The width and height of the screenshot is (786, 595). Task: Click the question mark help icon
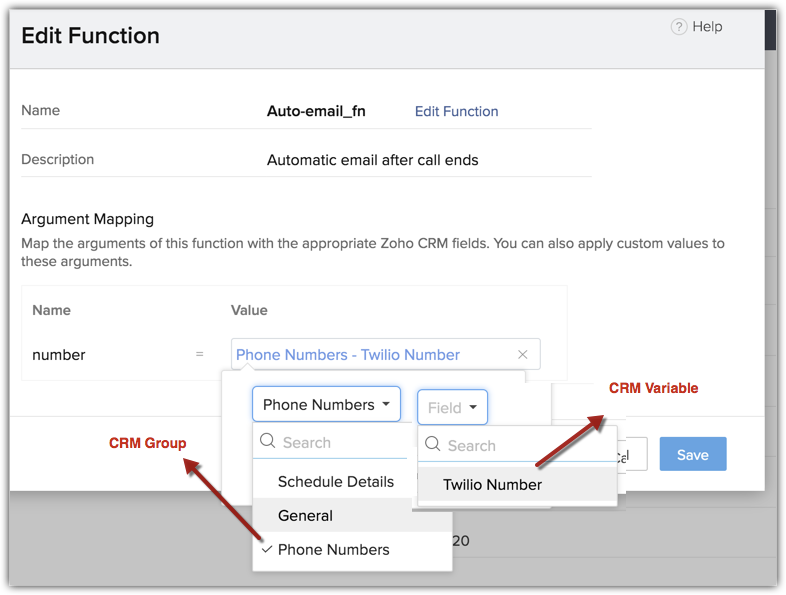pos(679,27)
